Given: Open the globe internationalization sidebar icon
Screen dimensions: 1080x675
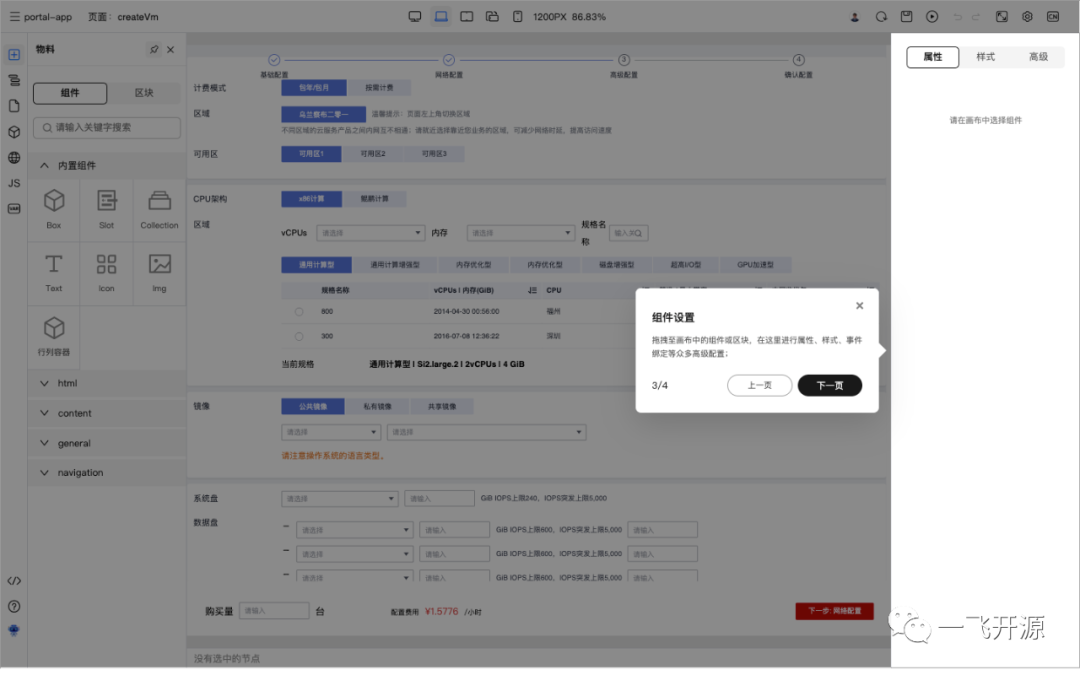Looking at the screenshot, I should (14, 158).
